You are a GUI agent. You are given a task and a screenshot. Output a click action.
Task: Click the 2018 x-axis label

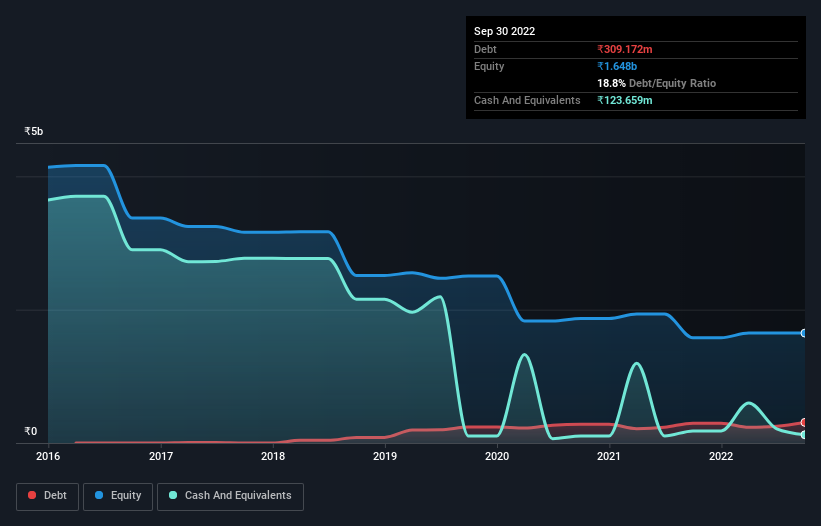pos(273,456)
